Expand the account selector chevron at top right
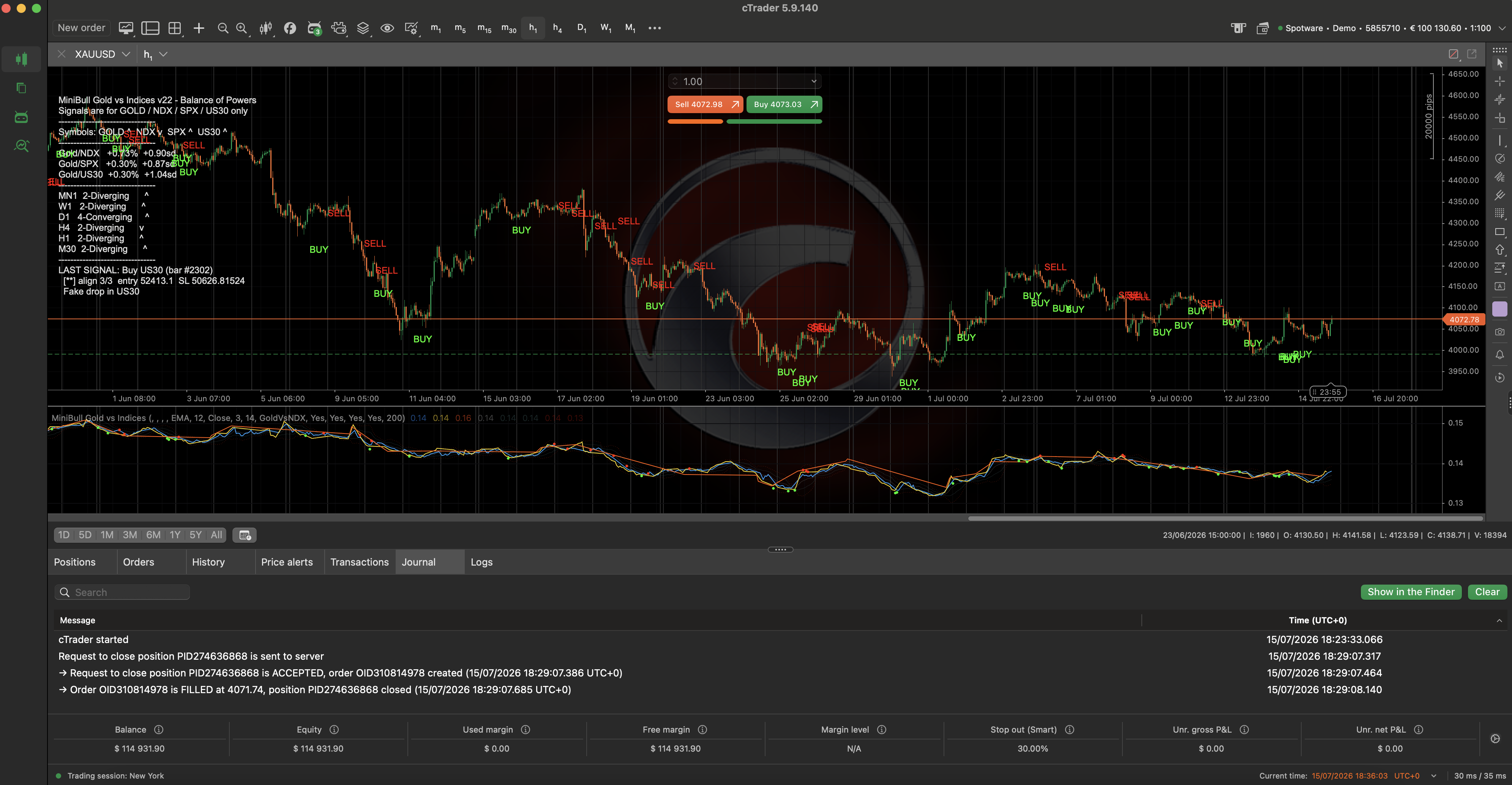Image resolution: width=1512 pixels, height=785 pixels. point(1502,28)
